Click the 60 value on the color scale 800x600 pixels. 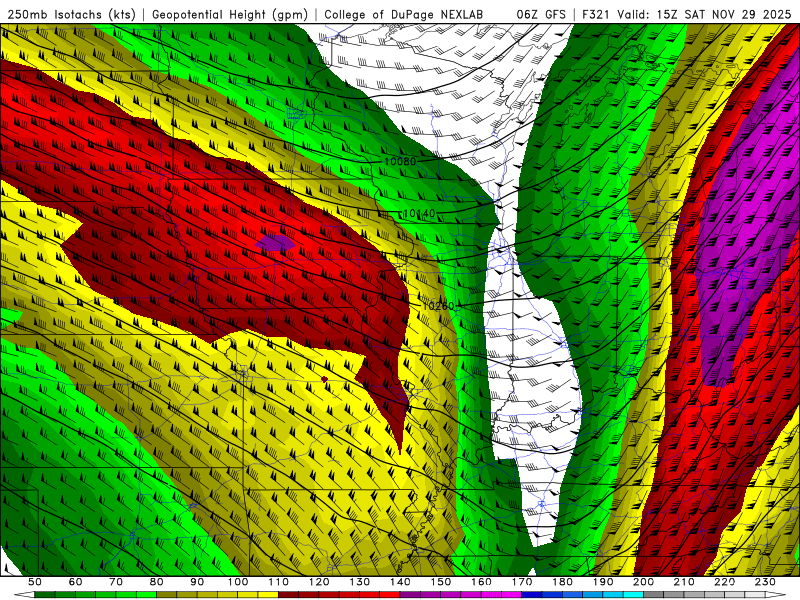click(x=76, y=582)
